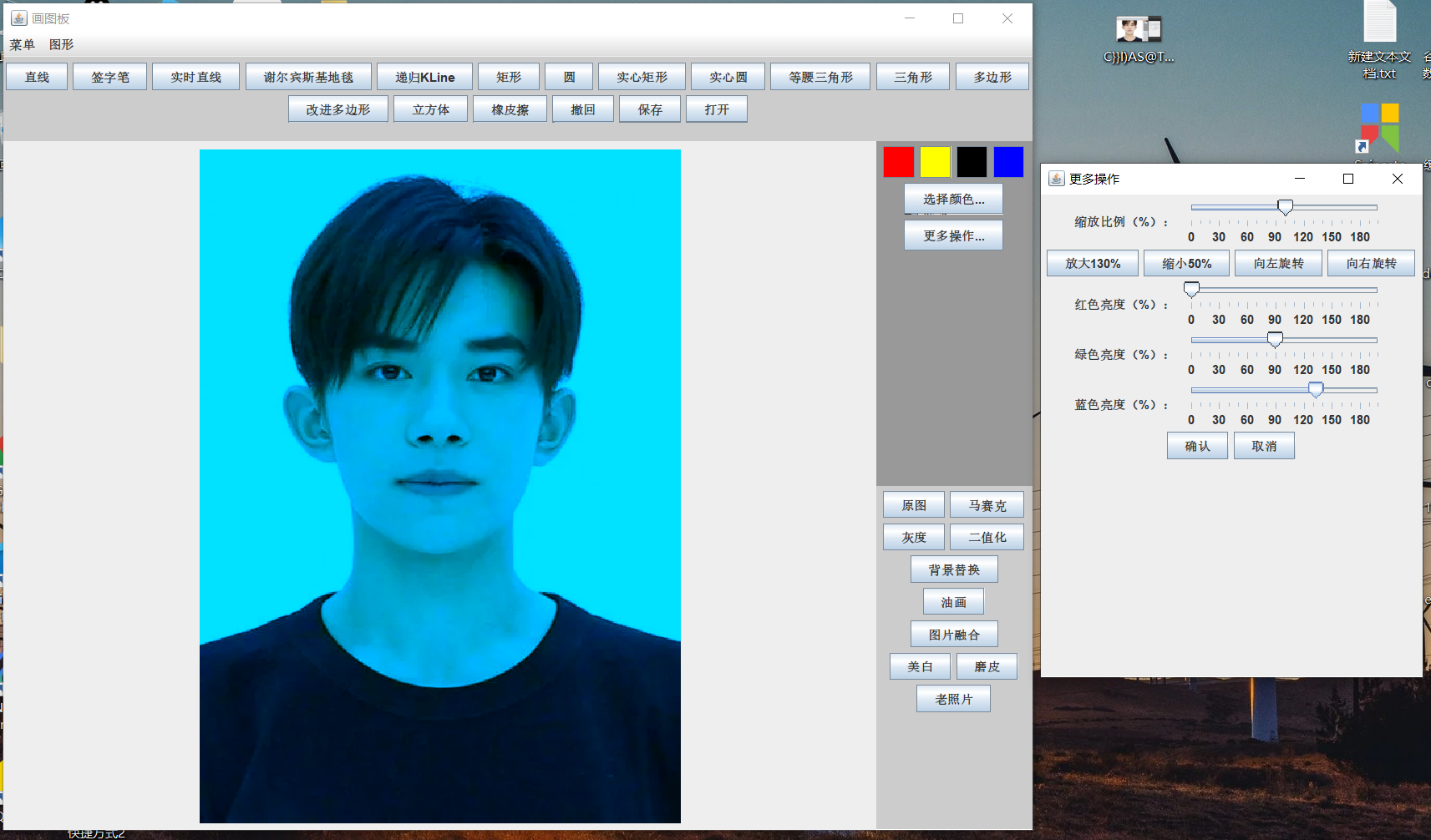1431x840 pixels.
Task: Rotate image with 向右旋转
Action: coord(1371,263)
